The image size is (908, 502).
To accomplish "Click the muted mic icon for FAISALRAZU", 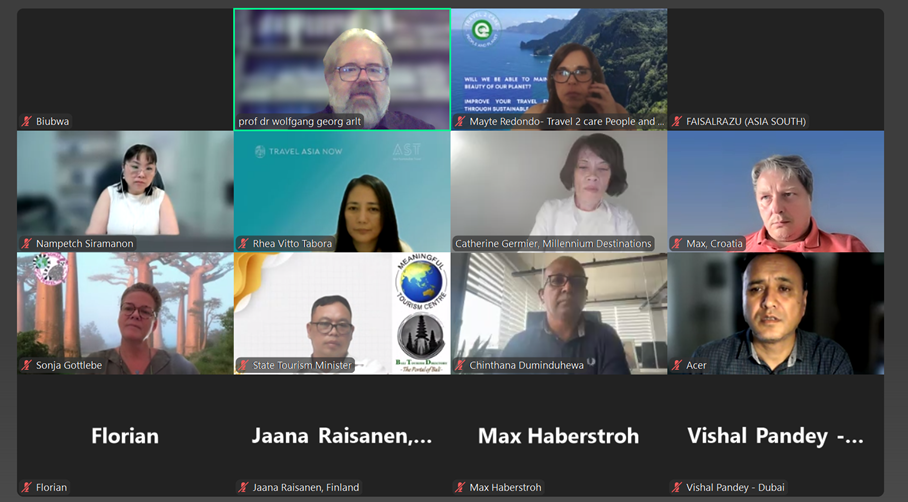I will (676, 122).
